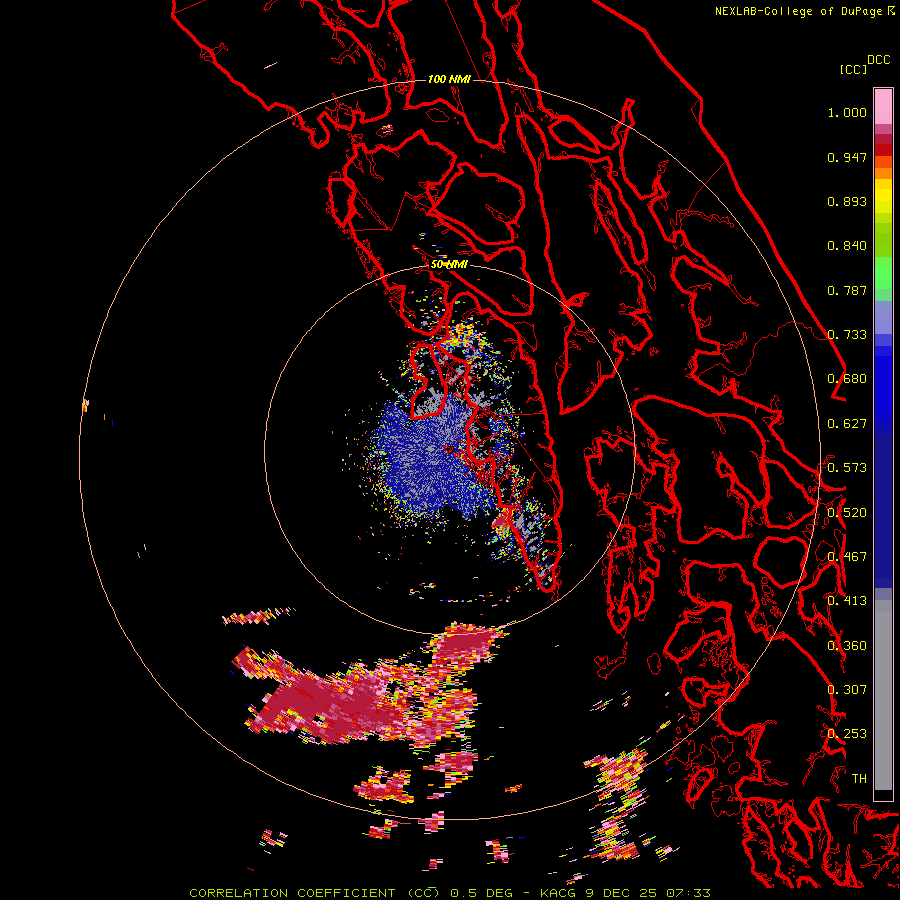The height and width of the screenshot is (900, 900).
Task: Select the 0.413 scale value
Action: (847, 601)
